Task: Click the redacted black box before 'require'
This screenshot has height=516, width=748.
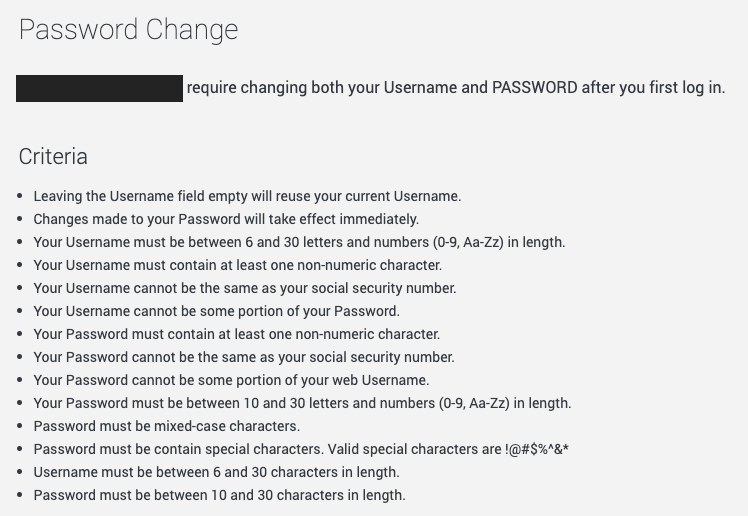Action: pyautogui.click(x=99, y=88)
